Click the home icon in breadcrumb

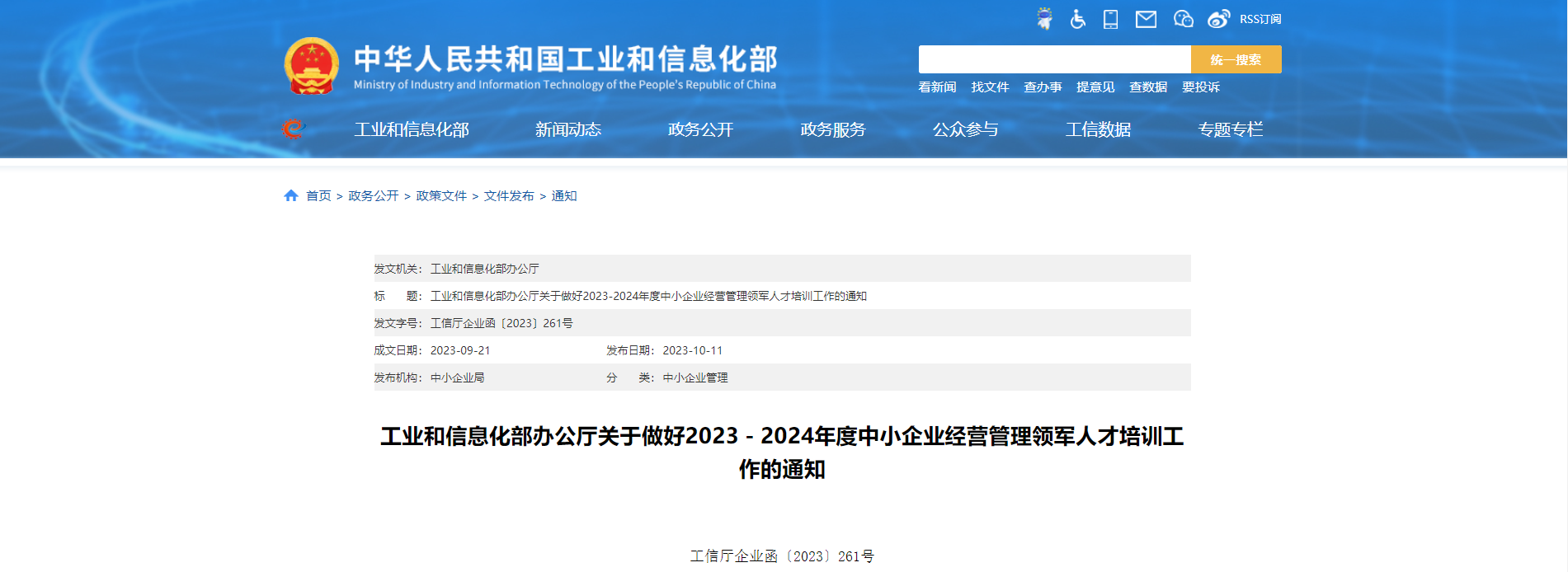pyautogui.click(x=290, y=195)
